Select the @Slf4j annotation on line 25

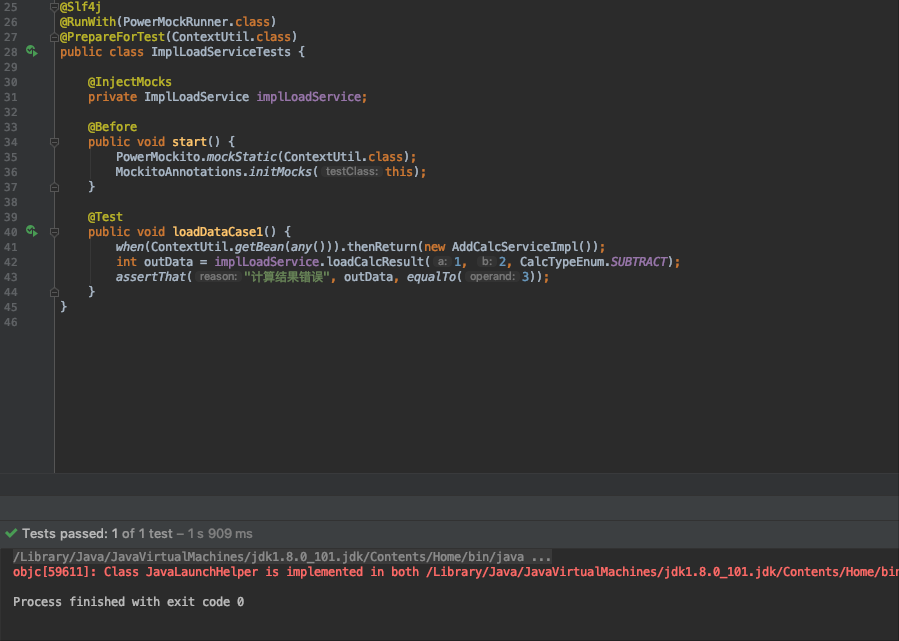click(78, 6)
